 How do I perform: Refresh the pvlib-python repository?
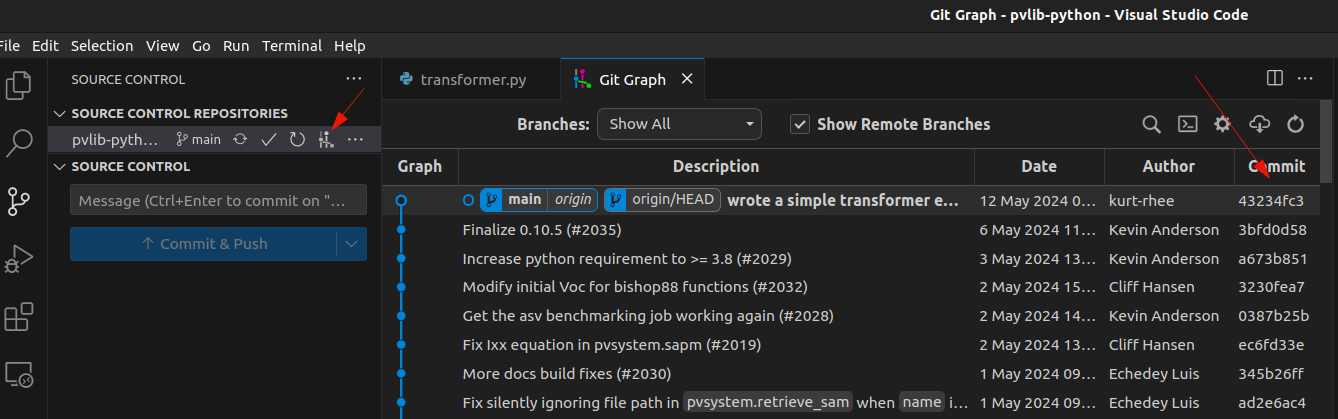click(x=297, y=140)
